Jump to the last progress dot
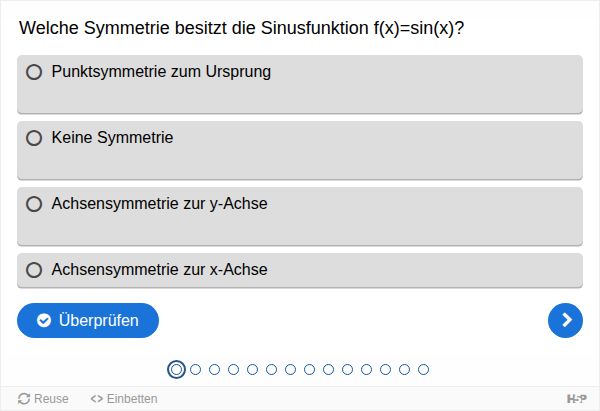Image resolution: width=600 pixels, height=411 pixels. click(424, 369)
